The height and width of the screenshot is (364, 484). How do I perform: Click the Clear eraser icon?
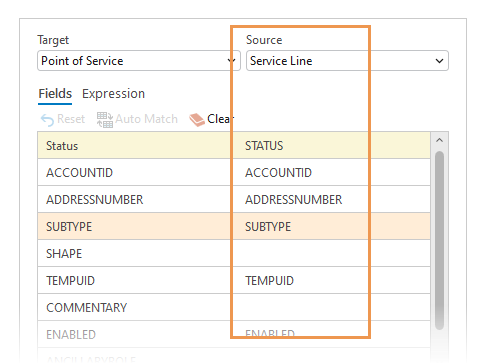197,120
